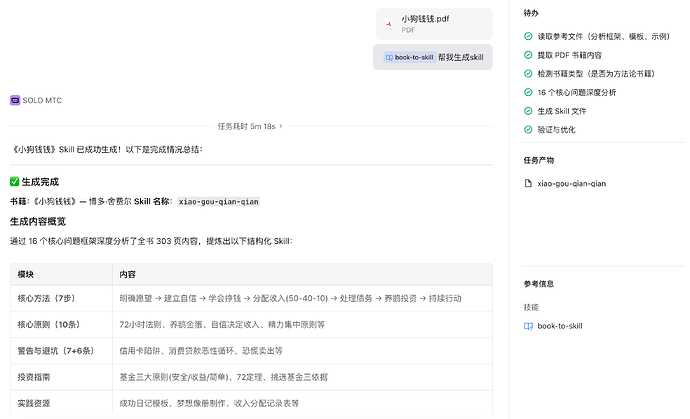Click the 内容 table header
Screen dimensions: 690x419
coord(302,274)
